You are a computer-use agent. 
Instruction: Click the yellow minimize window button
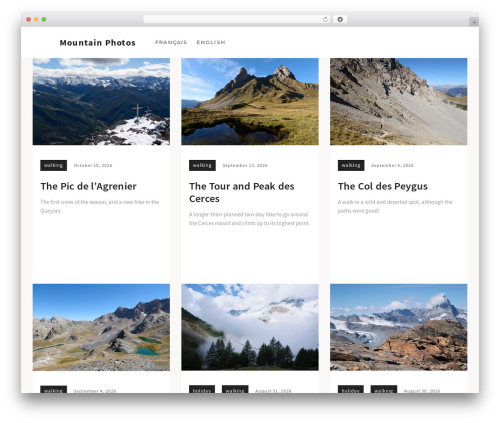coord(36,19)
